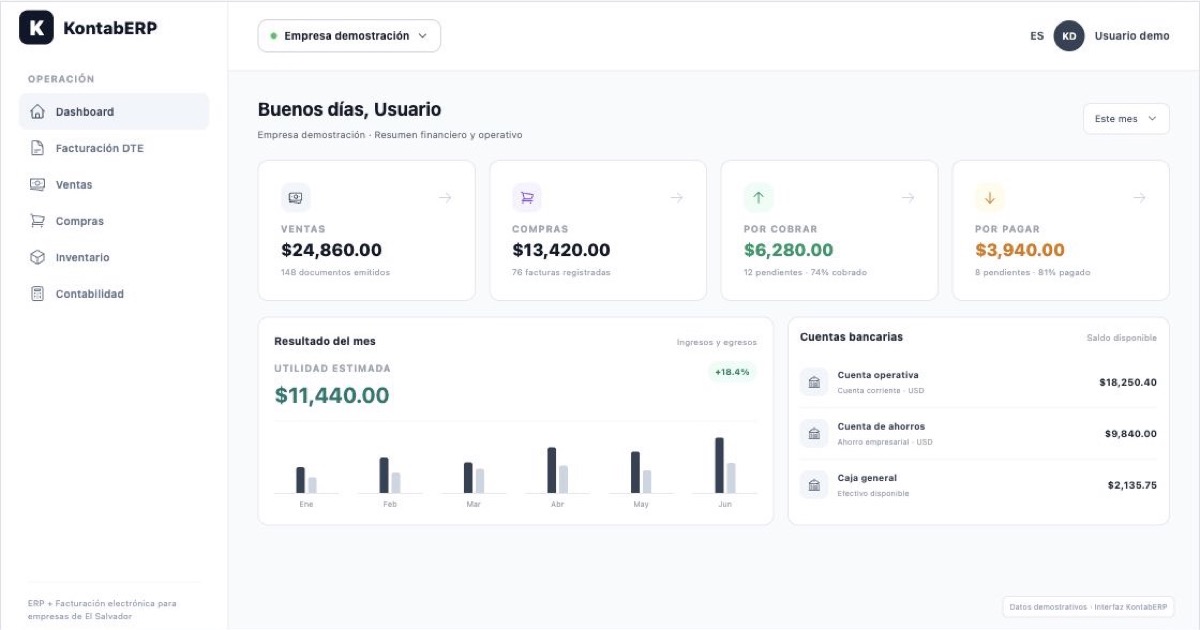Open Por Cobrar card details arrow
Image resolution: width=1200 pixels, height=630 pixels.
pyautogui.click(x=908, y=198)
